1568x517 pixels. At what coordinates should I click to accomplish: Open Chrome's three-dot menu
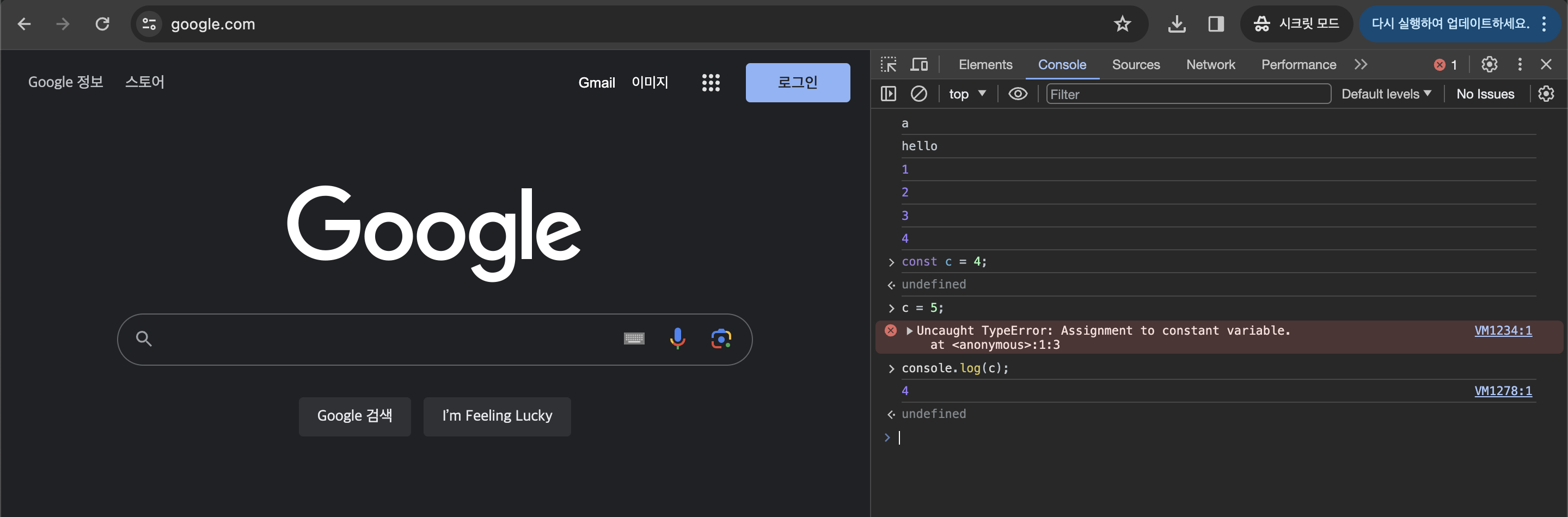click(x=1544, y=24)
